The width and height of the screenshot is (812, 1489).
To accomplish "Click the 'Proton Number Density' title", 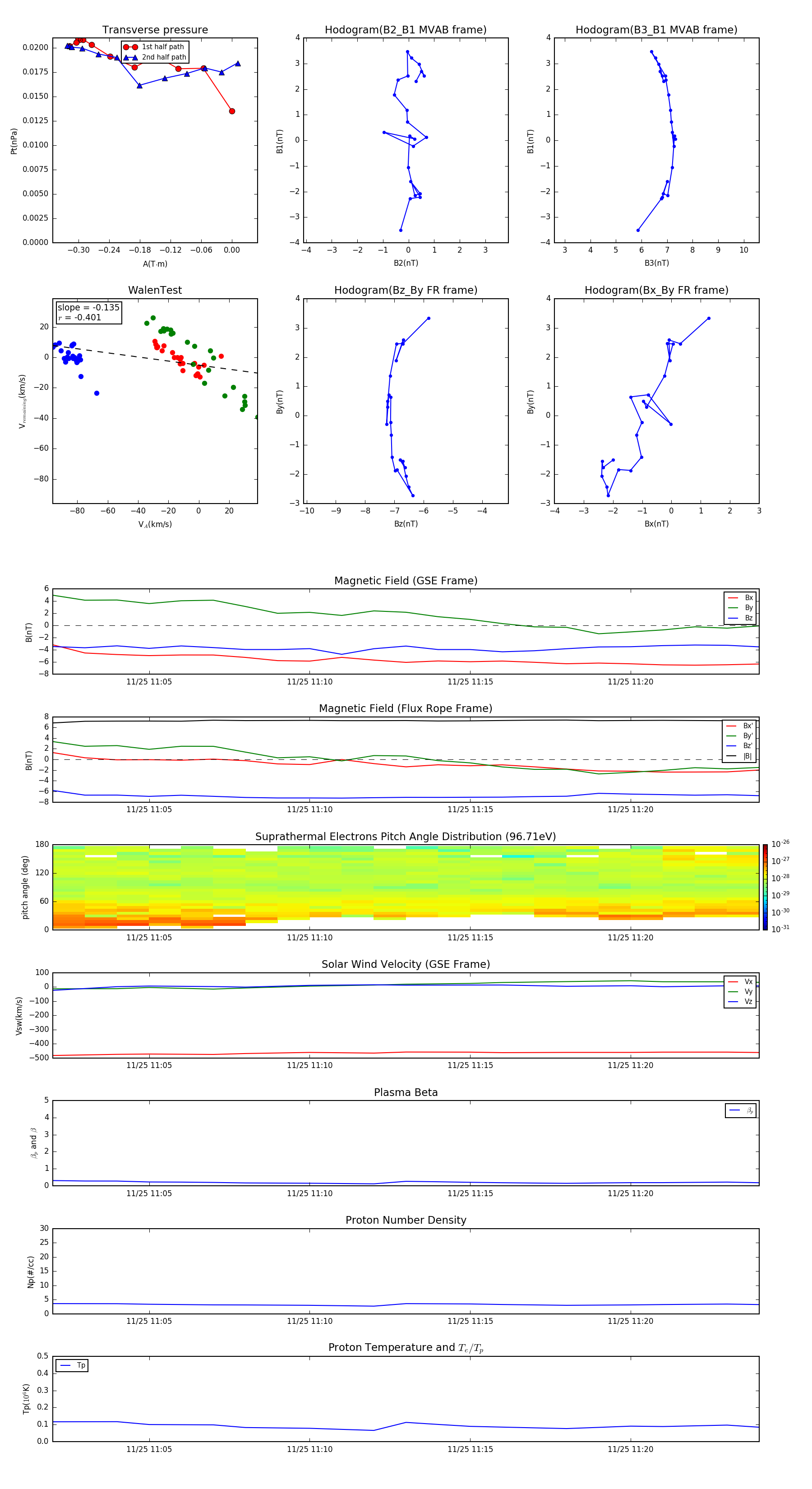I will click(406, 1220).
